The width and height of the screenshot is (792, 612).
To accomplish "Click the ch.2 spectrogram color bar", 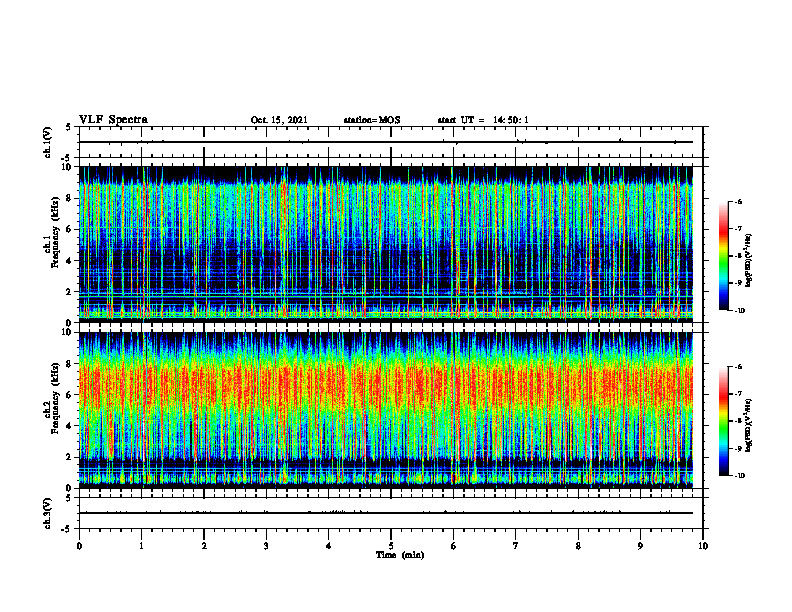I will [724, 421].
